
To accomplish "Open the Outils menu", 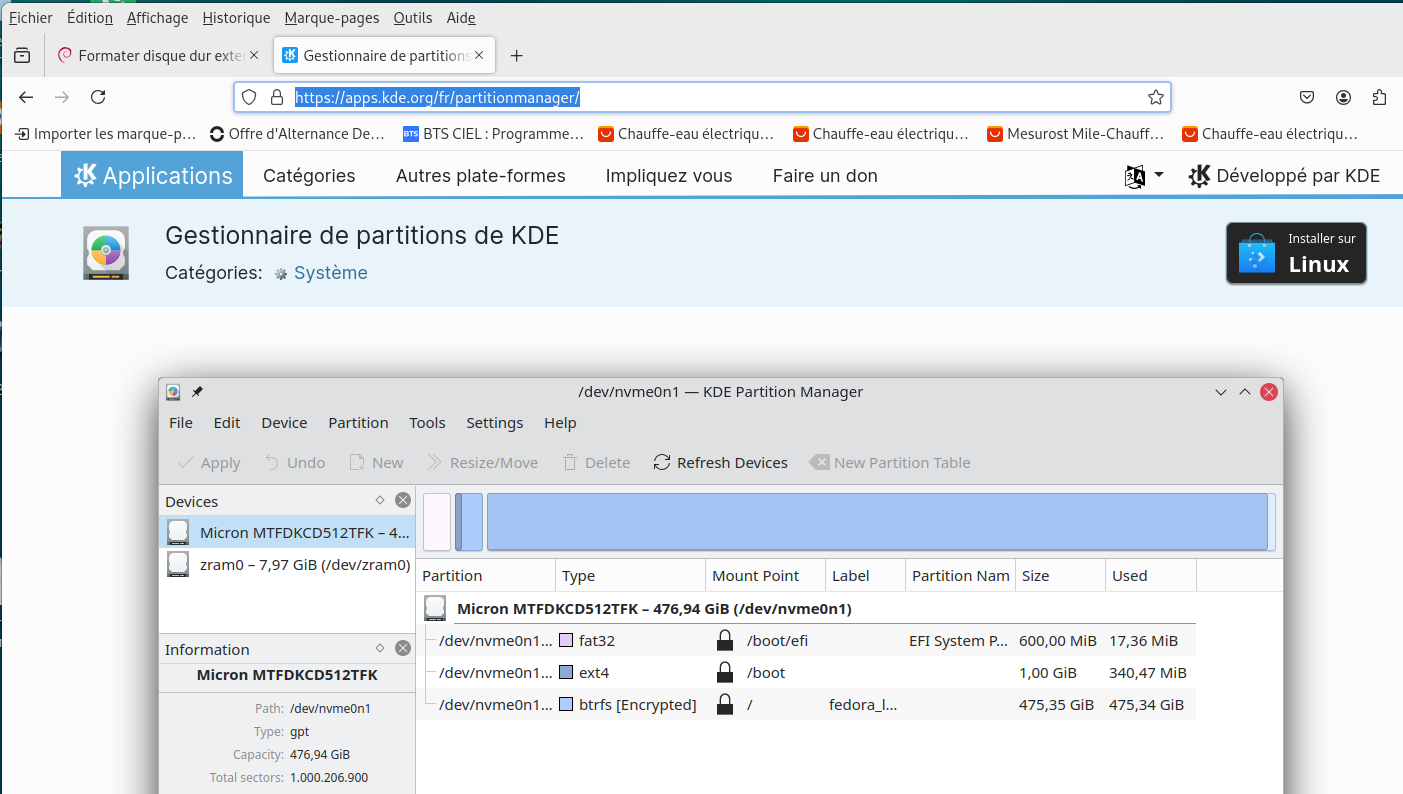I will pos(413,18).
